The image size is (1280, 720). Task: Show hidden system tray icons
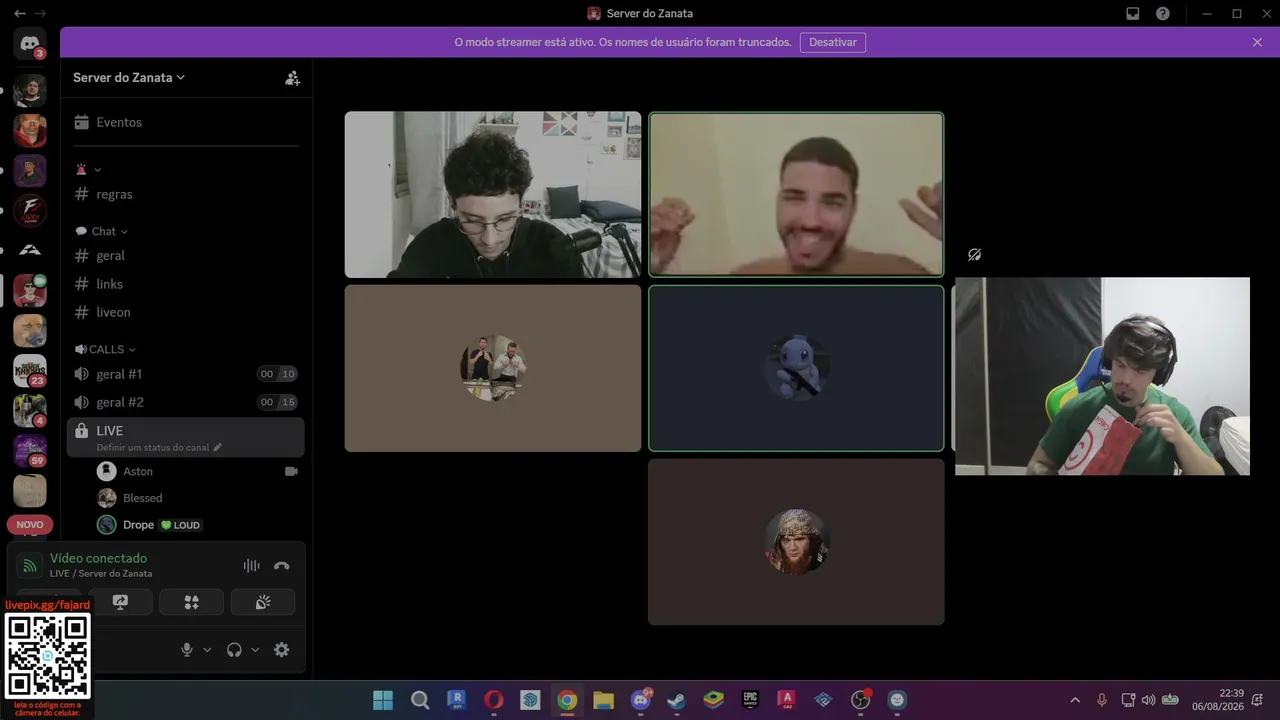click(1075, 700)
